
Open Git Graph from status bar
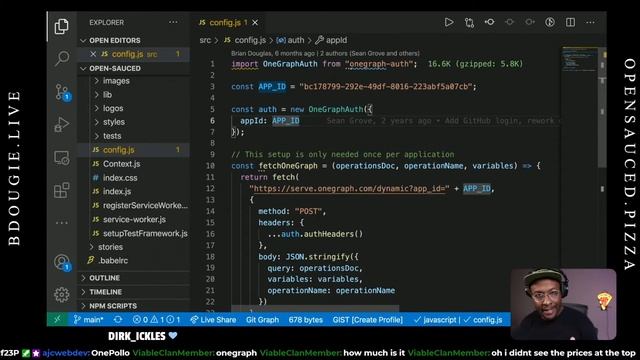pyautogui.click(x=262, y=320)
